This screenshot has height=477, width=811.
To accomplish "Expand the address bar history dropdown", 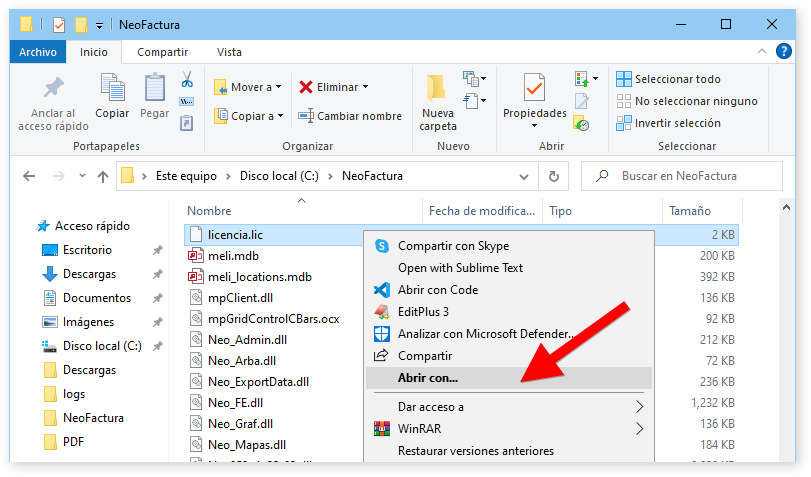I will [x=524, y=176].
